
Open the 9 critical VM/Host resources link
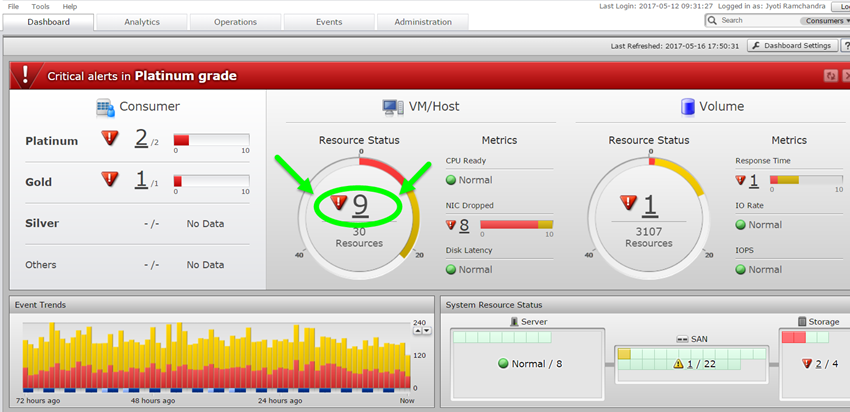[x=360, y=204]
